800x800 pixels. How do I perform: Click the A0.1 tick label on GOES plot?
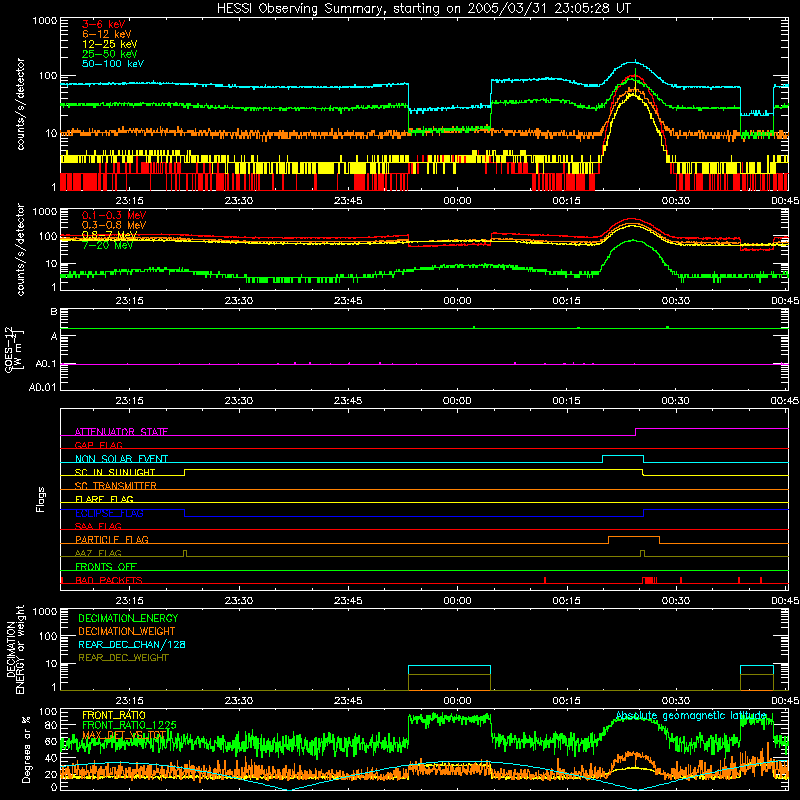pos(46,364)
